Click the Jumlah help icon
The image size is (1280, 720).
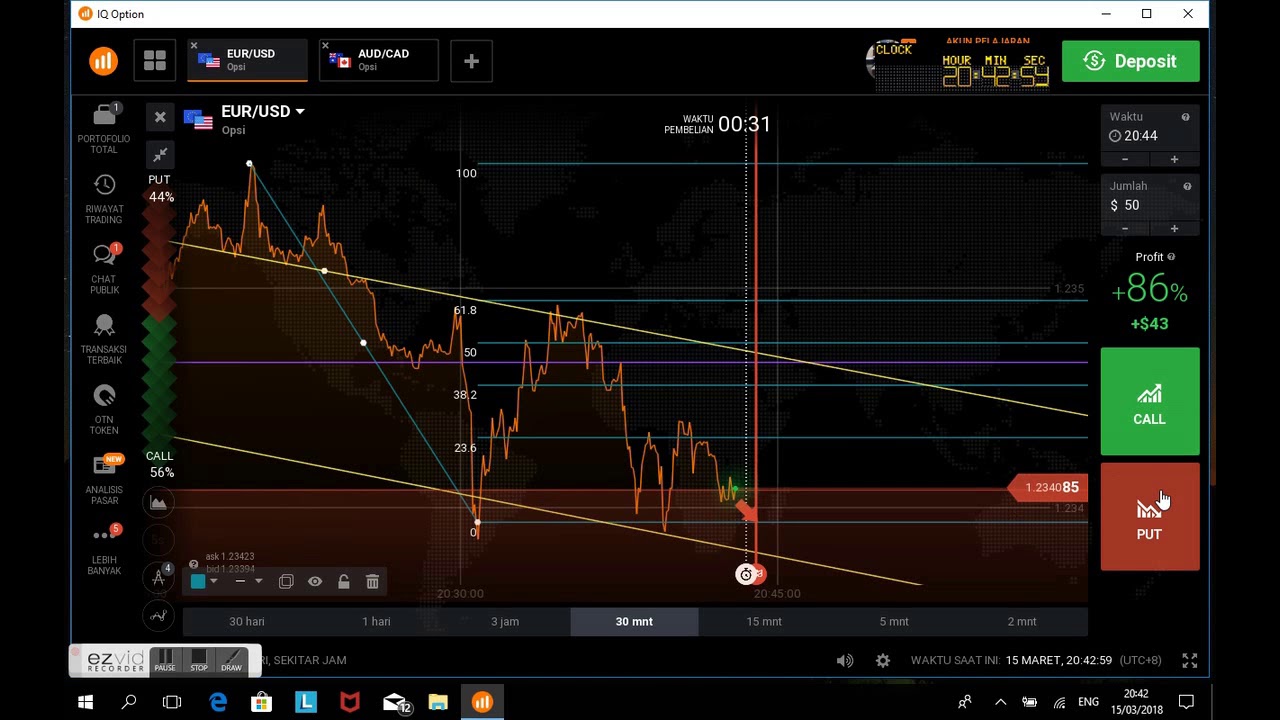coord(1187,186)
